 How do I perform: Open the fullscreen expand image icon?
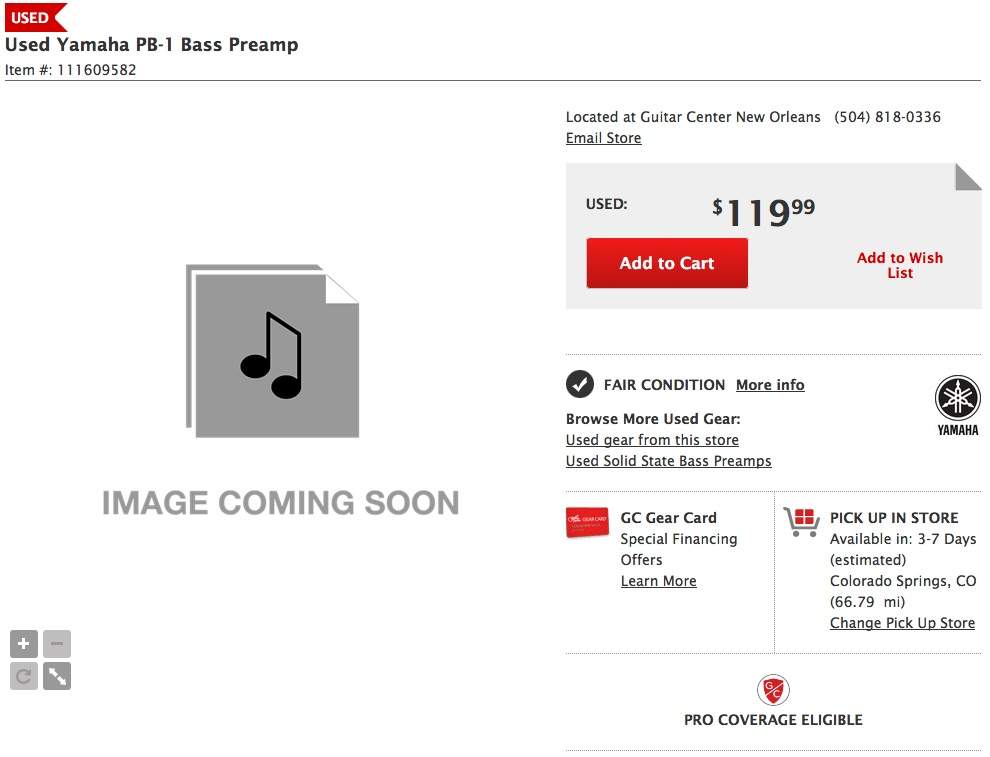[x=57, y=676]
